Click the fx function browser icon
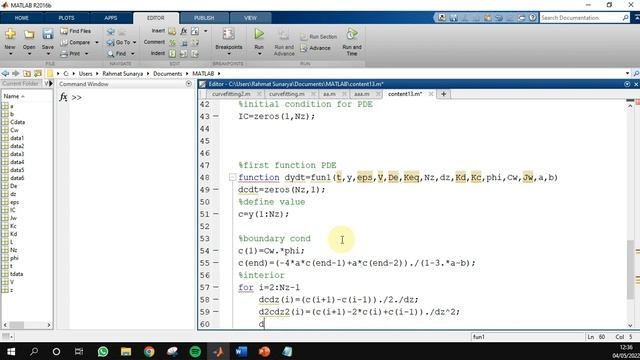This screenshot has width=640, height=360. pos(63,97)
